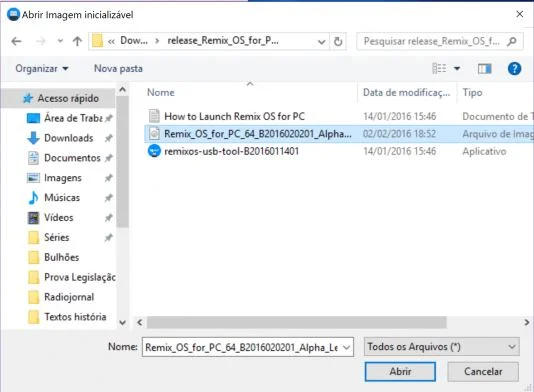
Task: Click the pin icon next to Downloads
Action: pos(108,138)
